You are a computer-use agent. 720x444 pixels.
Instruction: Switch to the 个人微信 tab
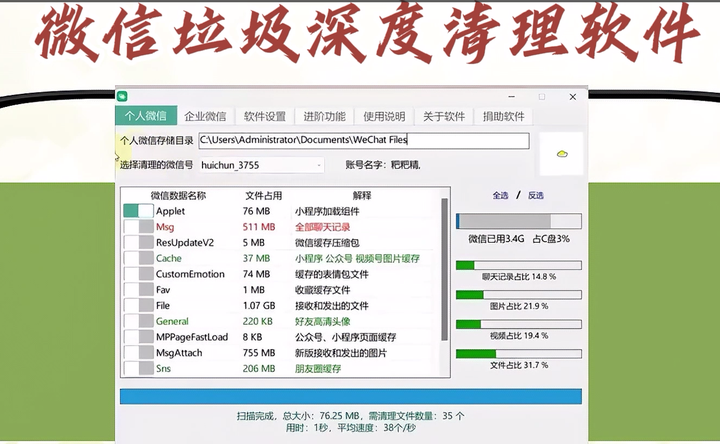click(x=146, y=116)
